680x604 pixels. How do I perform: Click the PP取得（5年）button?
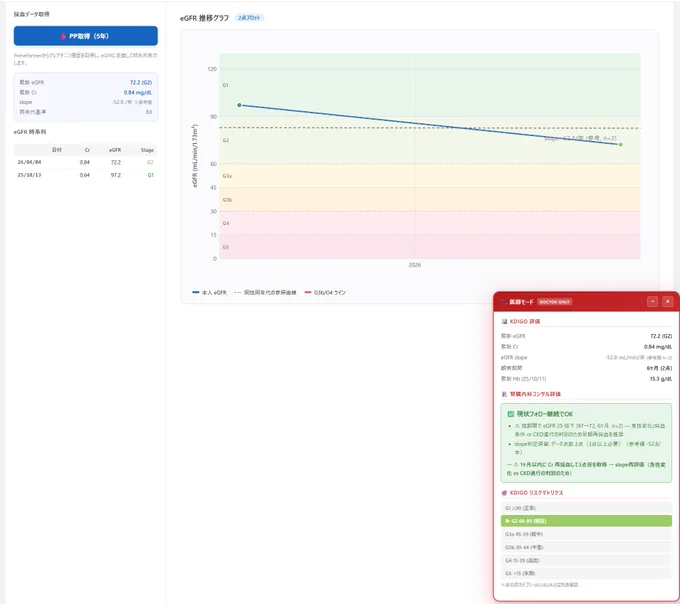tap(85, 36)
